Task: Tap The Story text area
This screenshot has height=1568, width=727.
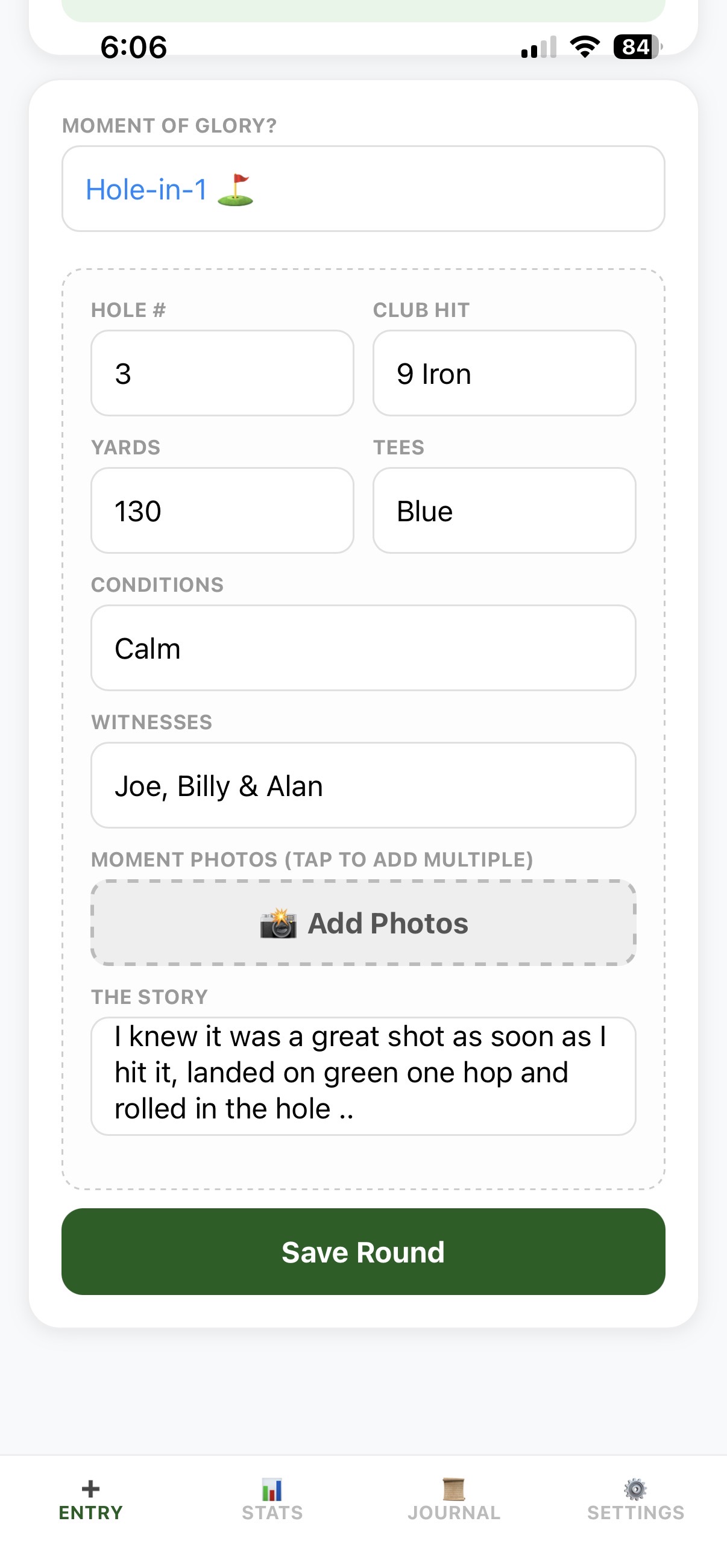Action: click(363, 1076)
